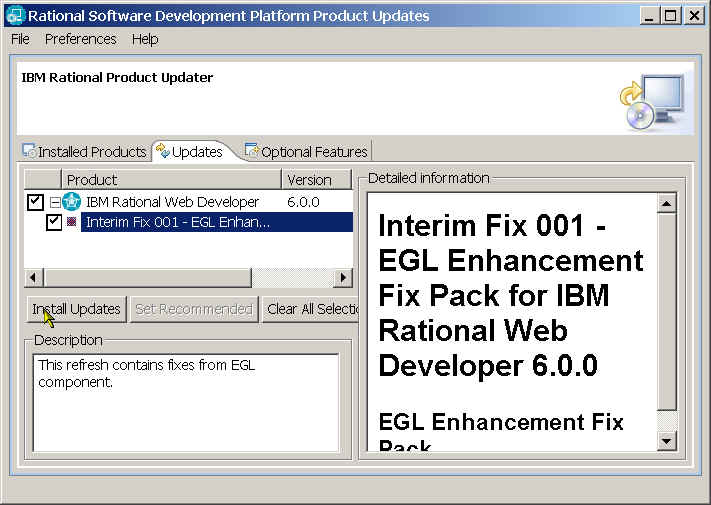The height and width of the screenshot is (505, 711).
Task: Click the 6.0.0 version cell
Action: (x=303, y=202)
